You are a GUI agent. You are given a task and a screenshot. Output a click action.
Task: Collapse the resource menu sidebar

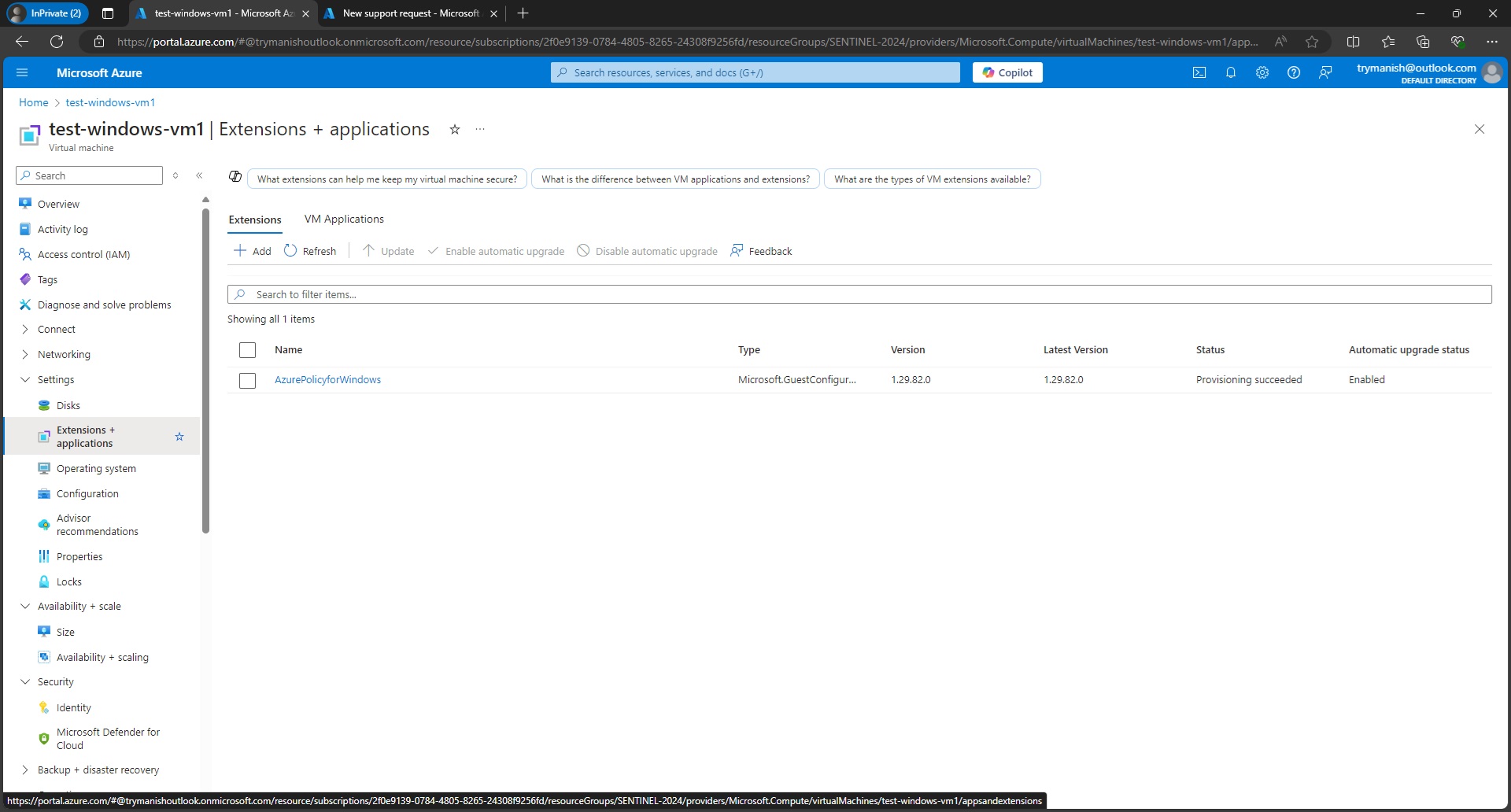tap(199, 175)
